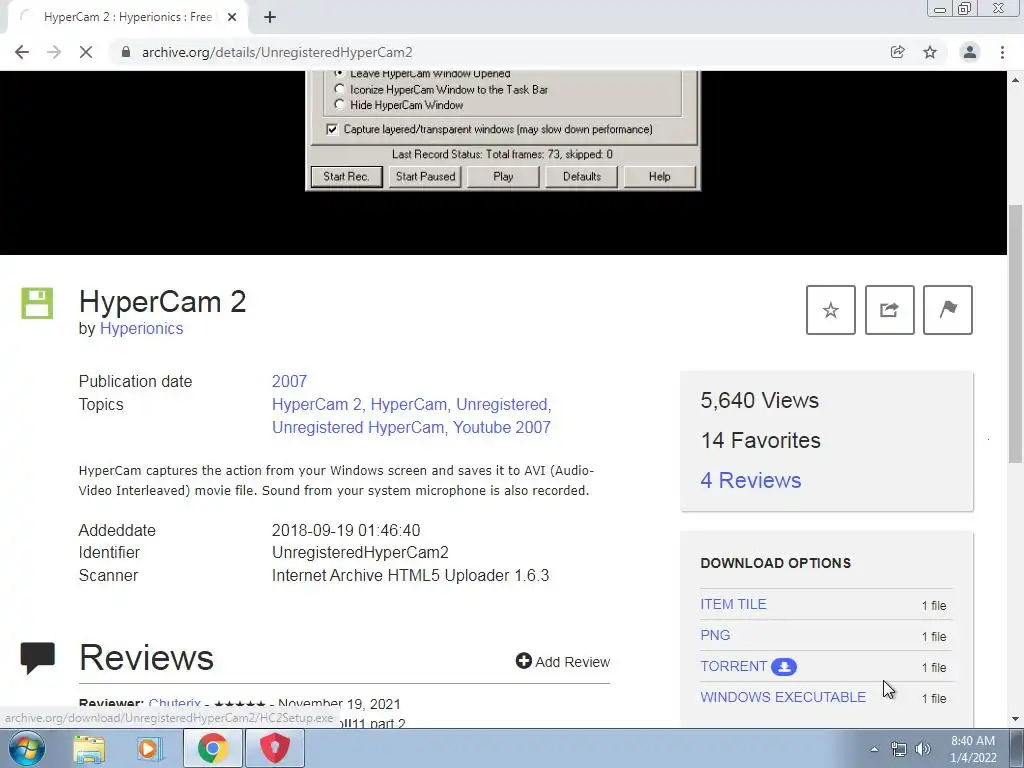This screenshot has width=1024, height=768.
Task: Click the page vertical scrollbar thumb
Action: [x=1016, y=333]
